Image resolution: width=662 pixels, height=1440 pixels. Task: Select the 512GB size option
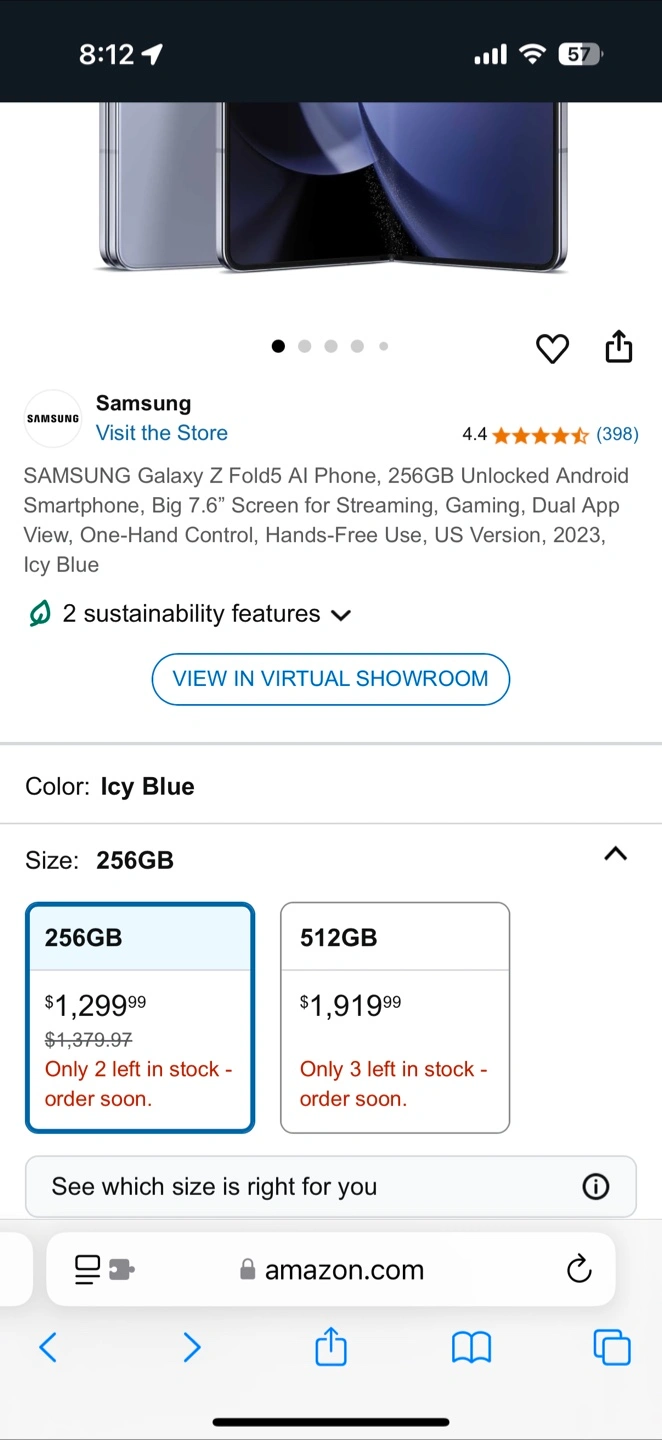tap(395, 1017)
